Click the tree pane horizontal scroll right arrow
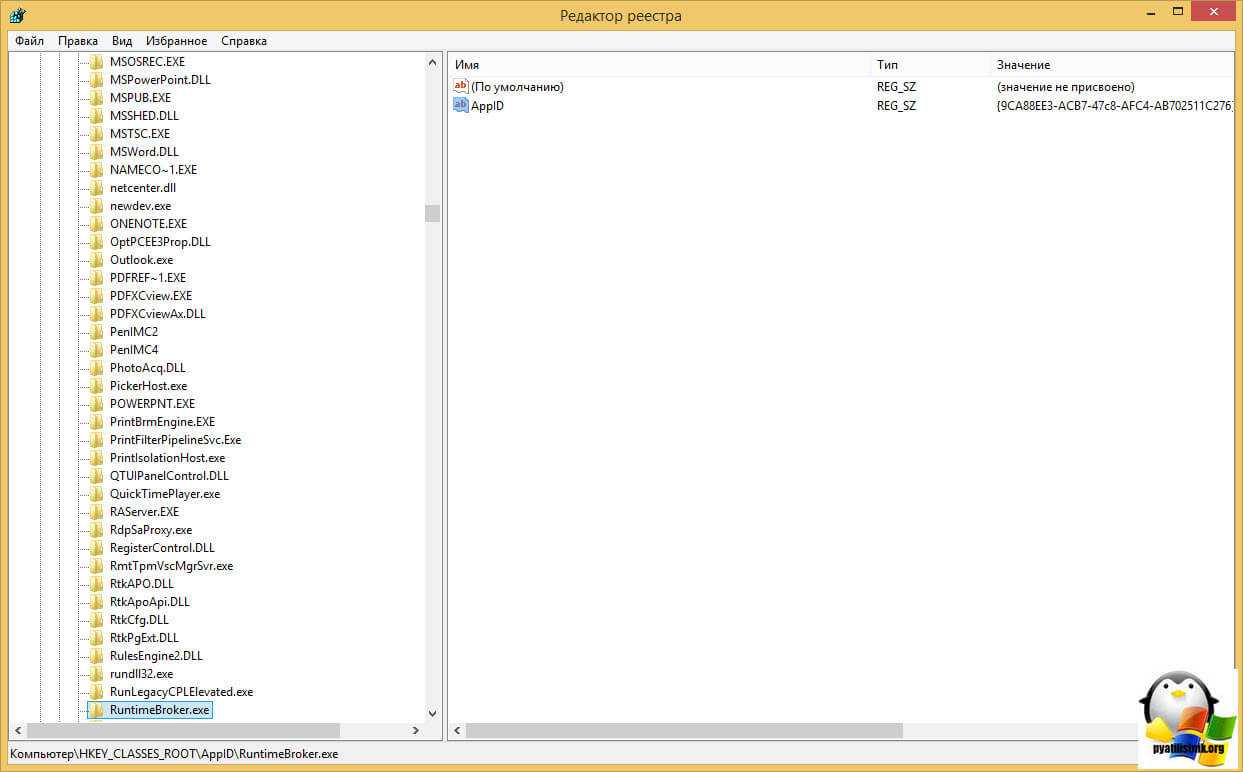This screenshot has width=1243, height=772. point(416,731)
